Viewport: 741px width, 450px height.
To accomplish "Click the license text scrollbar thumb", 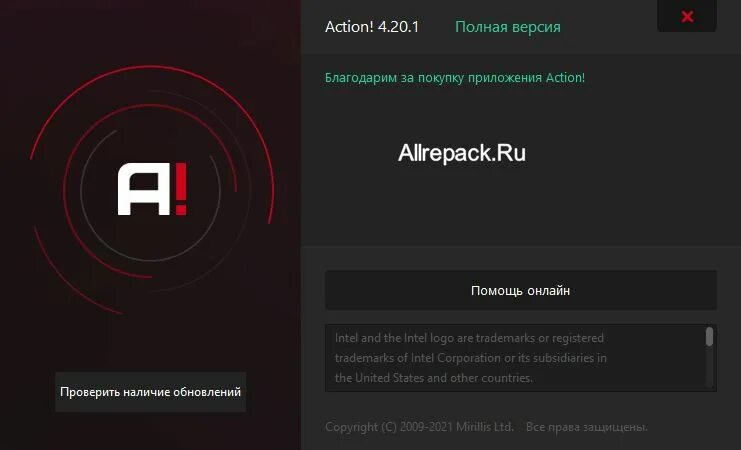I will point(709,337).
